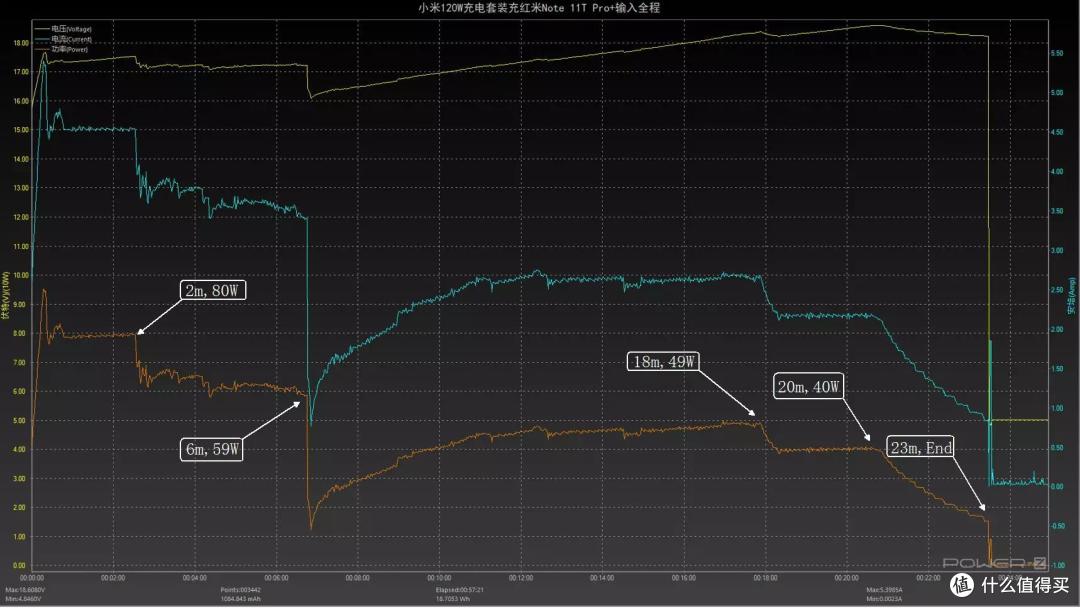Click the 00:02:00 time axis label

click(x=113, y=578)
